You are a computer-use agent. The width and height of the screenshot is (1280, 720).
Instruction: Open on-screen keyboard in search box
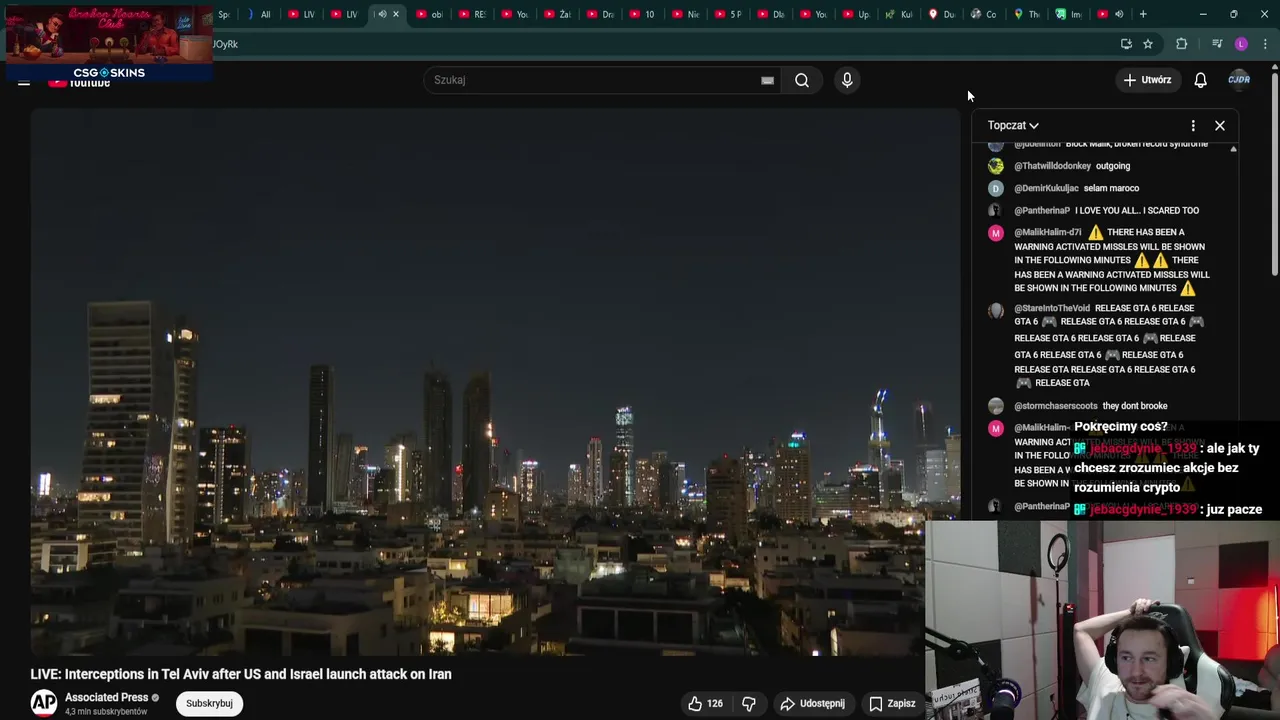coord(767,81)
